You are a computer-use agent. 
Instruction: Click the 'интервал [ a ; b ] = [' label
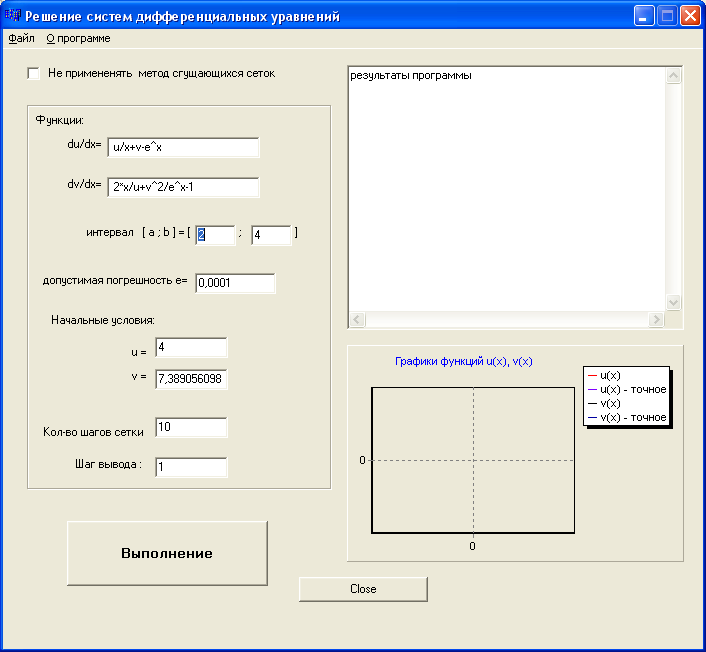(138, 233)
